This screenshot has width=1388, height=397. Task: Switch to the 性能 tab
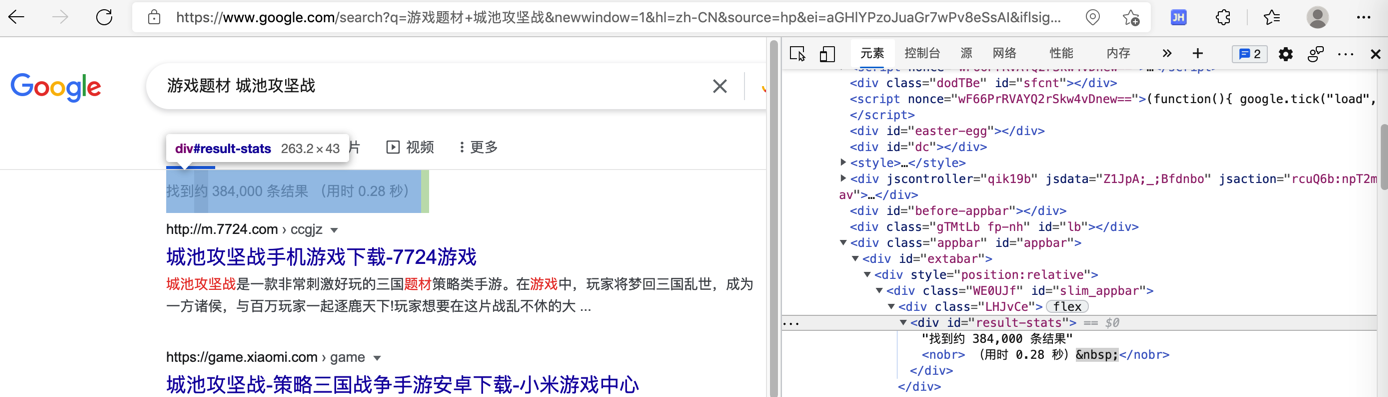[1061, 54]
